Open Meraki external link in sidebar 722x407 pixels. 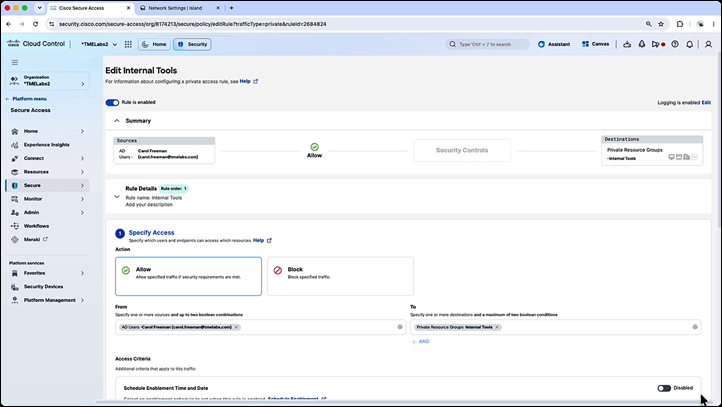(45, 239)
